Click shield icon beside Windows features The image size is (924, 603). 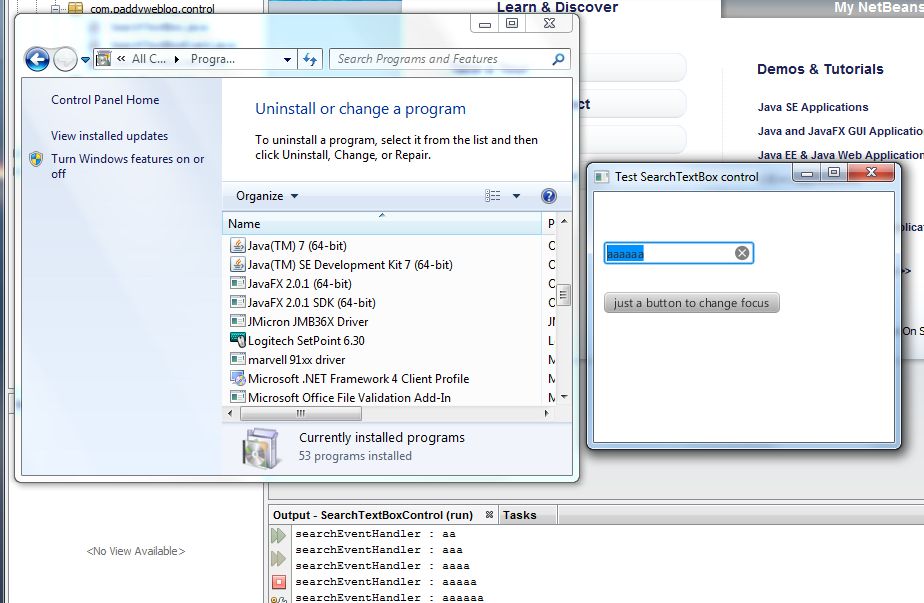point(36,159)
